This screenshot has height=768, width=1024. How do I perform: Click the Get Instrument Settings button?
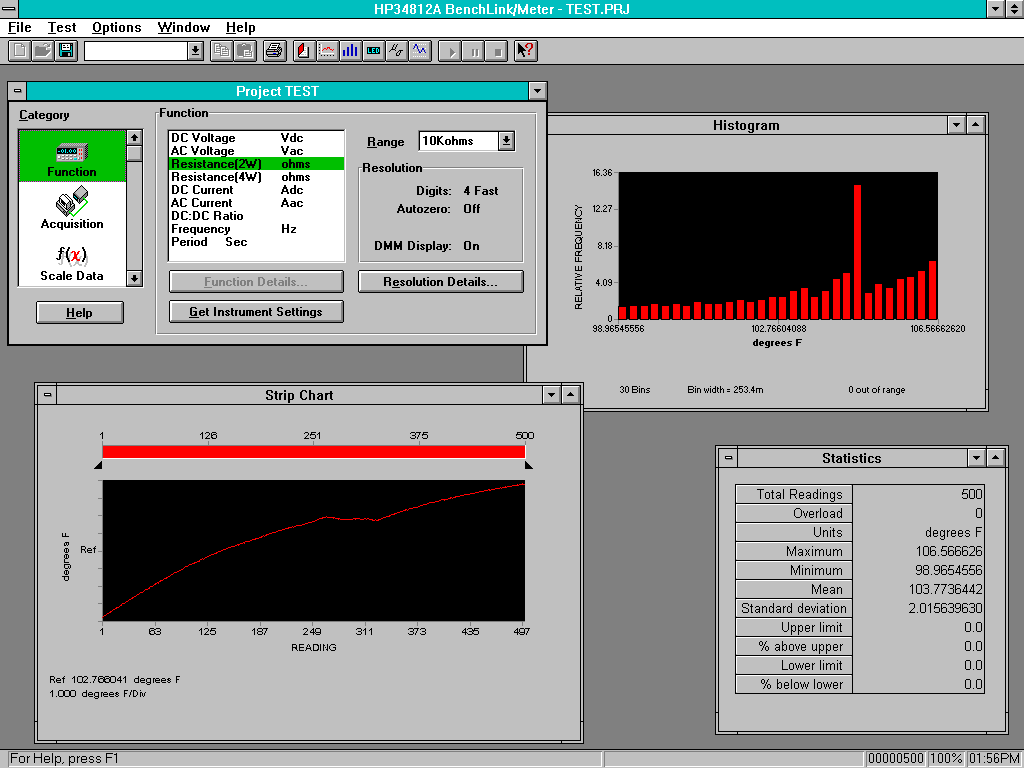256,312
